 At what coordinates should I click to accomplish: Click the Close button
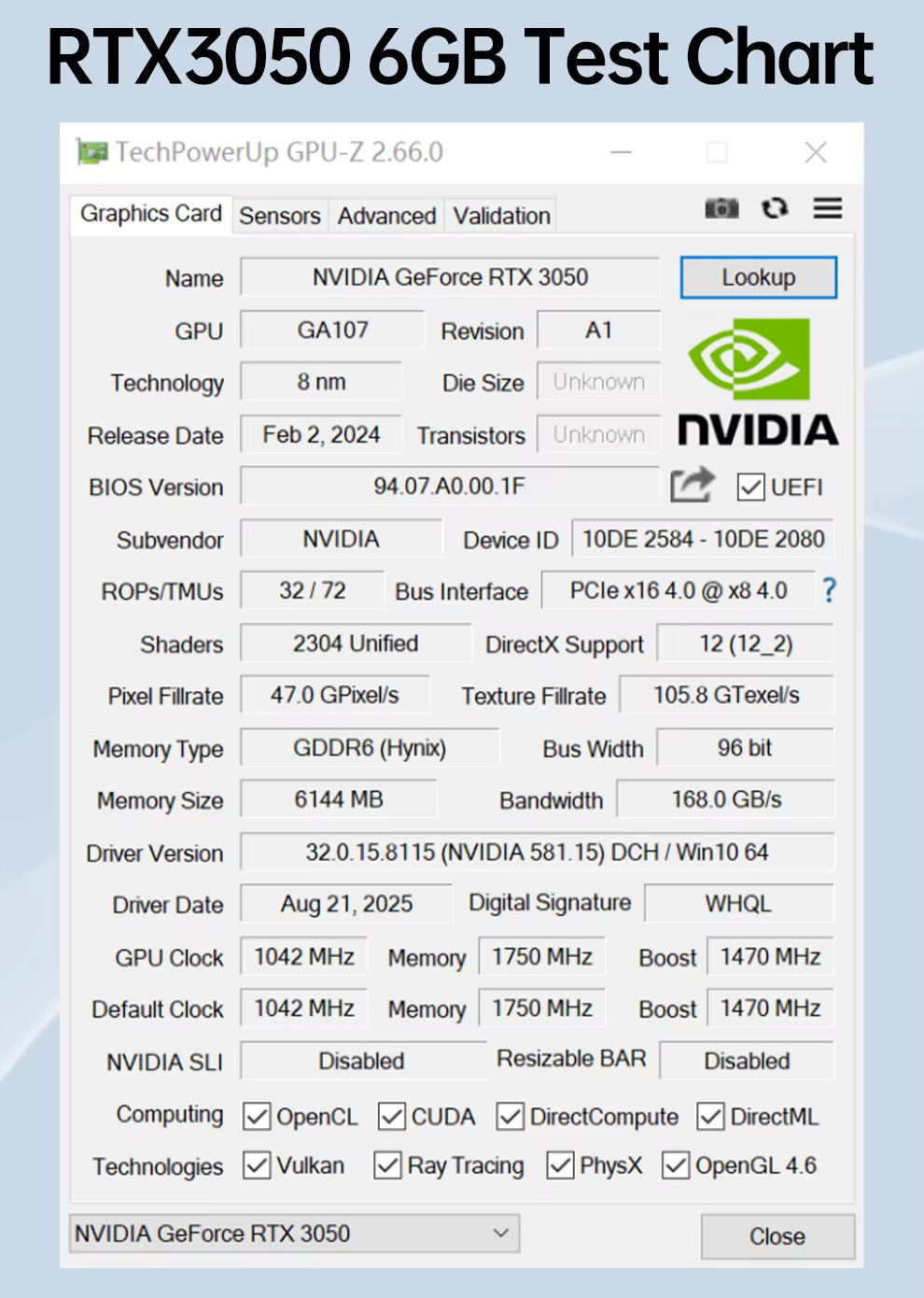(777, 1236)
